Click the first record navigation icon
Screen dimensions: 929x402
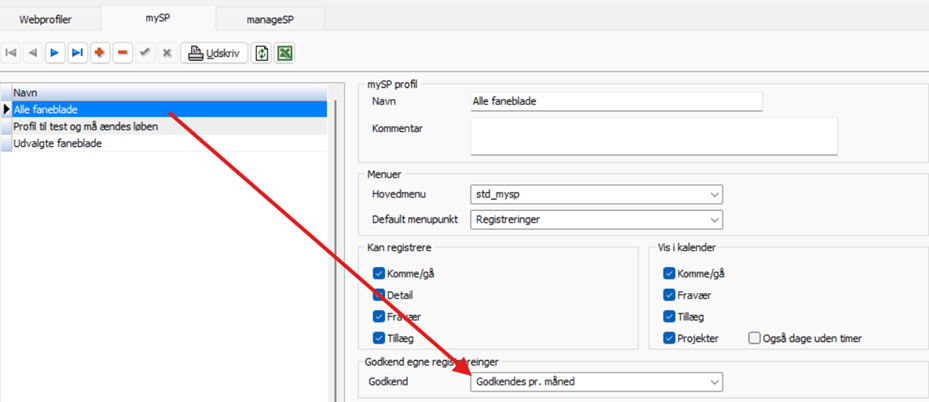click(11, 53)
